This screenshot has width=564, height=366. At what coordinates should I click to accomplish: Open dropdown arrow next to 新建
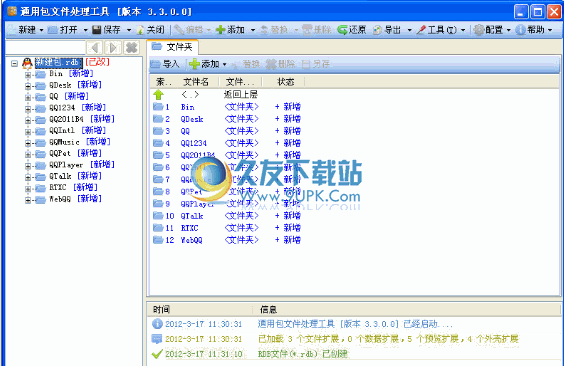pos(41,30)
